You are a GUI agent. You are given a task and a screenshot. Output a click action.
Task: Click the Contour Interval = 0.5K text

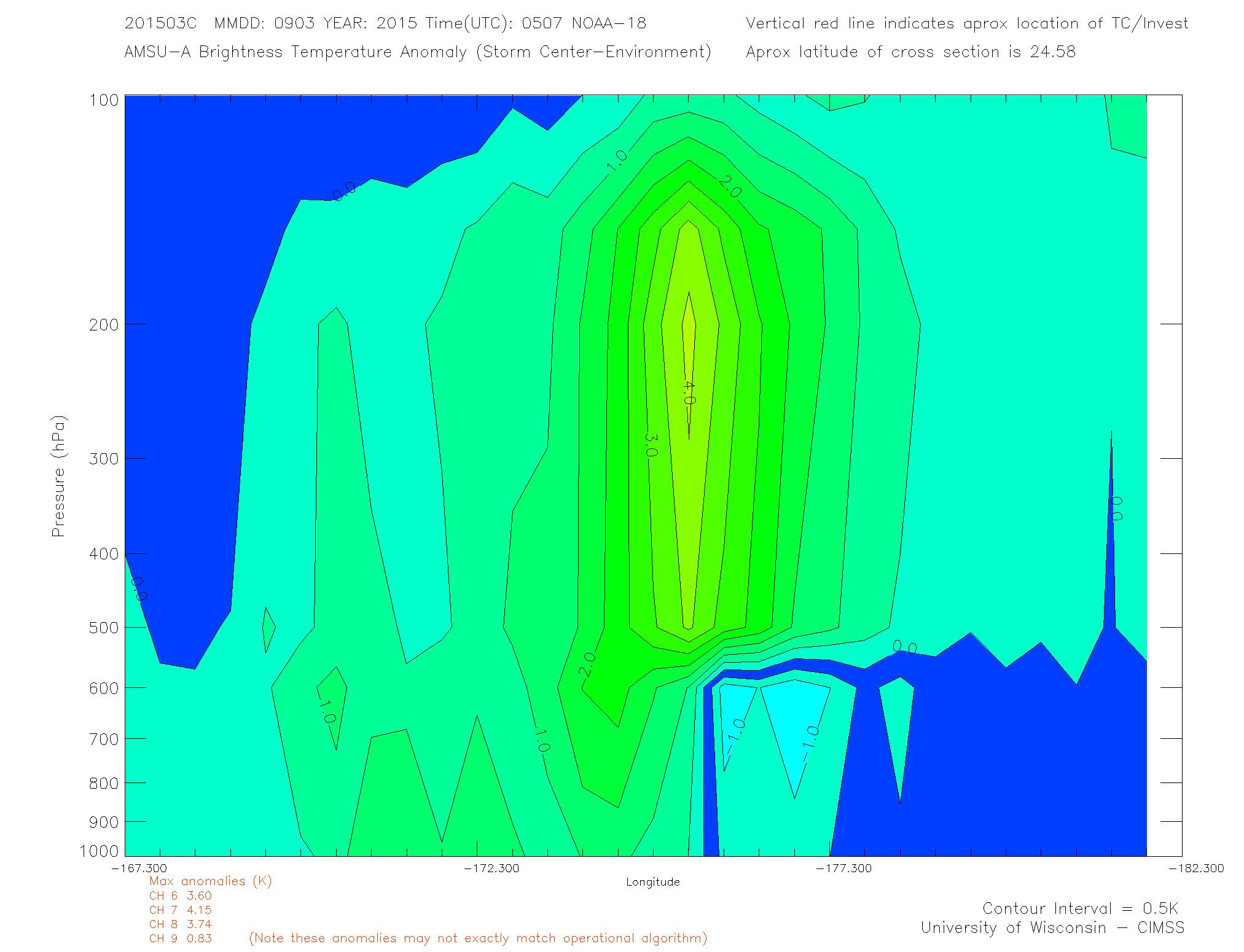tap(1080, 908)
